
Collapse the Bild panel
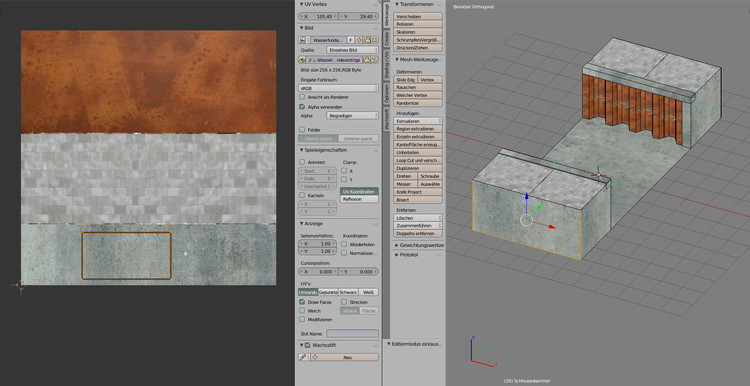[x=301, y=28]
